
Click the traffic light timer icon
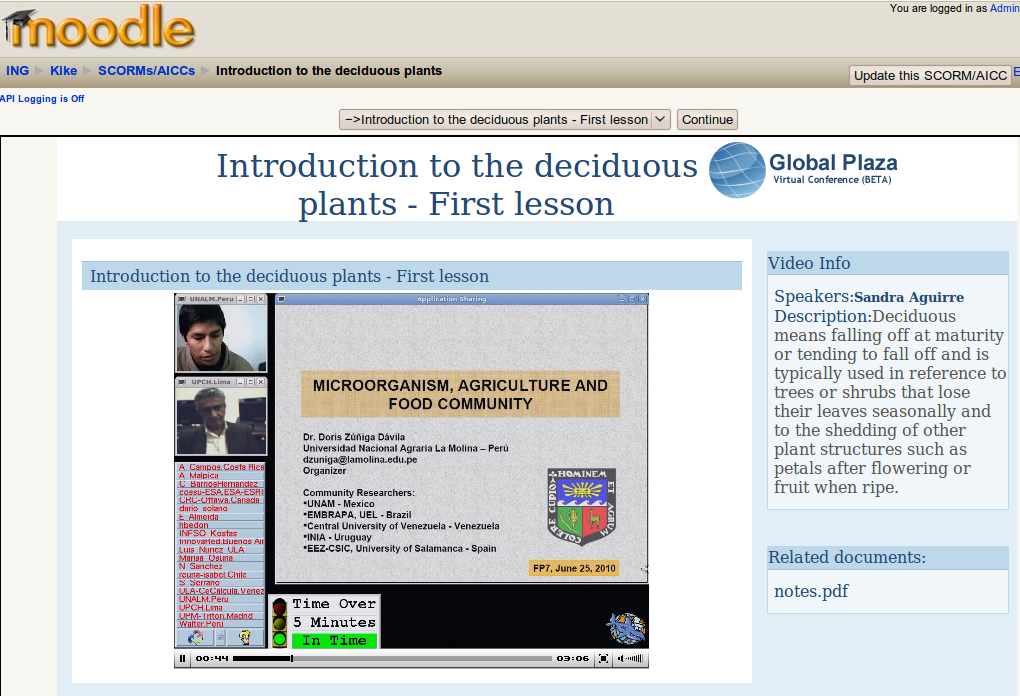pos(279,622)
